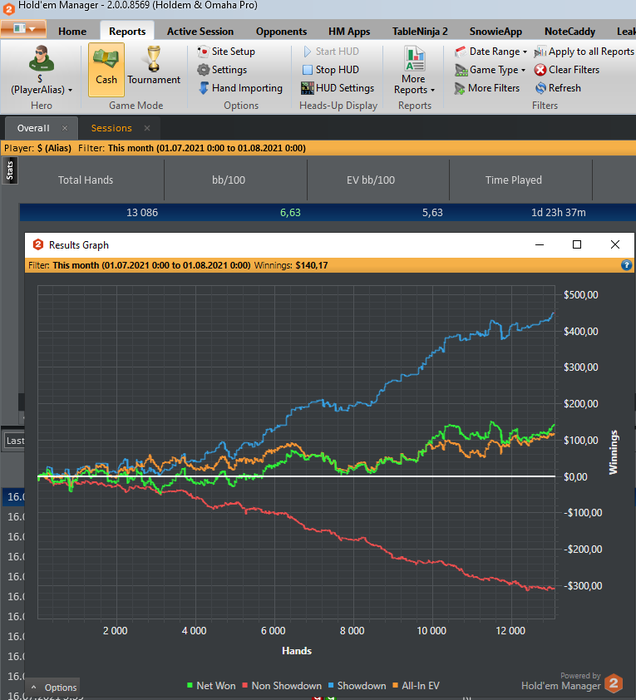Viewport: 636px width, 700px height.
Task: Click the Results Graph window icon
Action: 38,245
